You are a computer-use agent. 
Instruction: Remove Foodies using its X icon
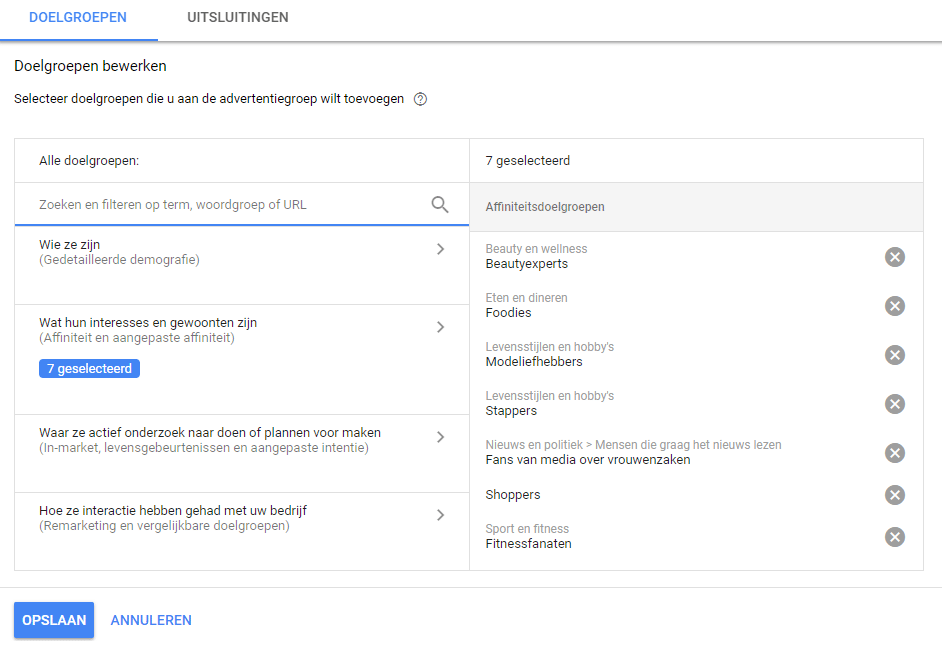[x=894, y=306]
